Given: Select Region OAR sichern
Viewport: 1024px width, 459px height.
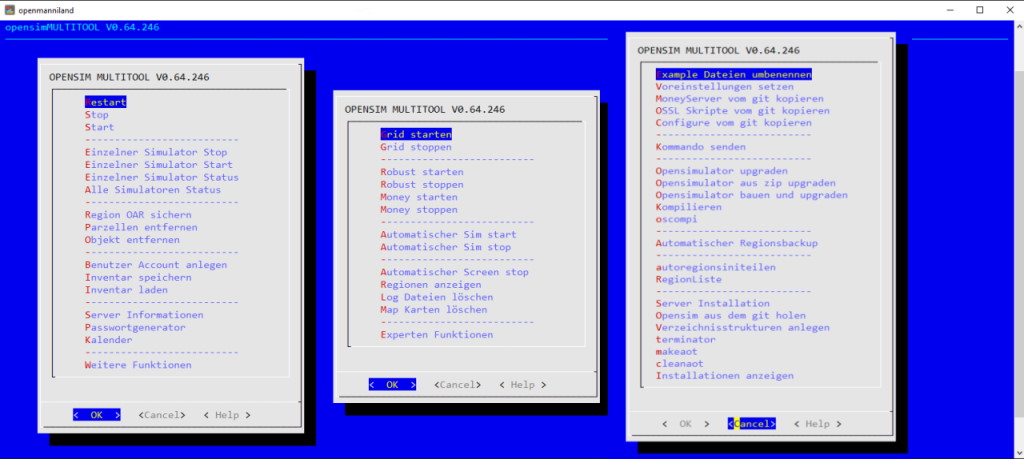Looking at the screenshot, I should point(138,215).
